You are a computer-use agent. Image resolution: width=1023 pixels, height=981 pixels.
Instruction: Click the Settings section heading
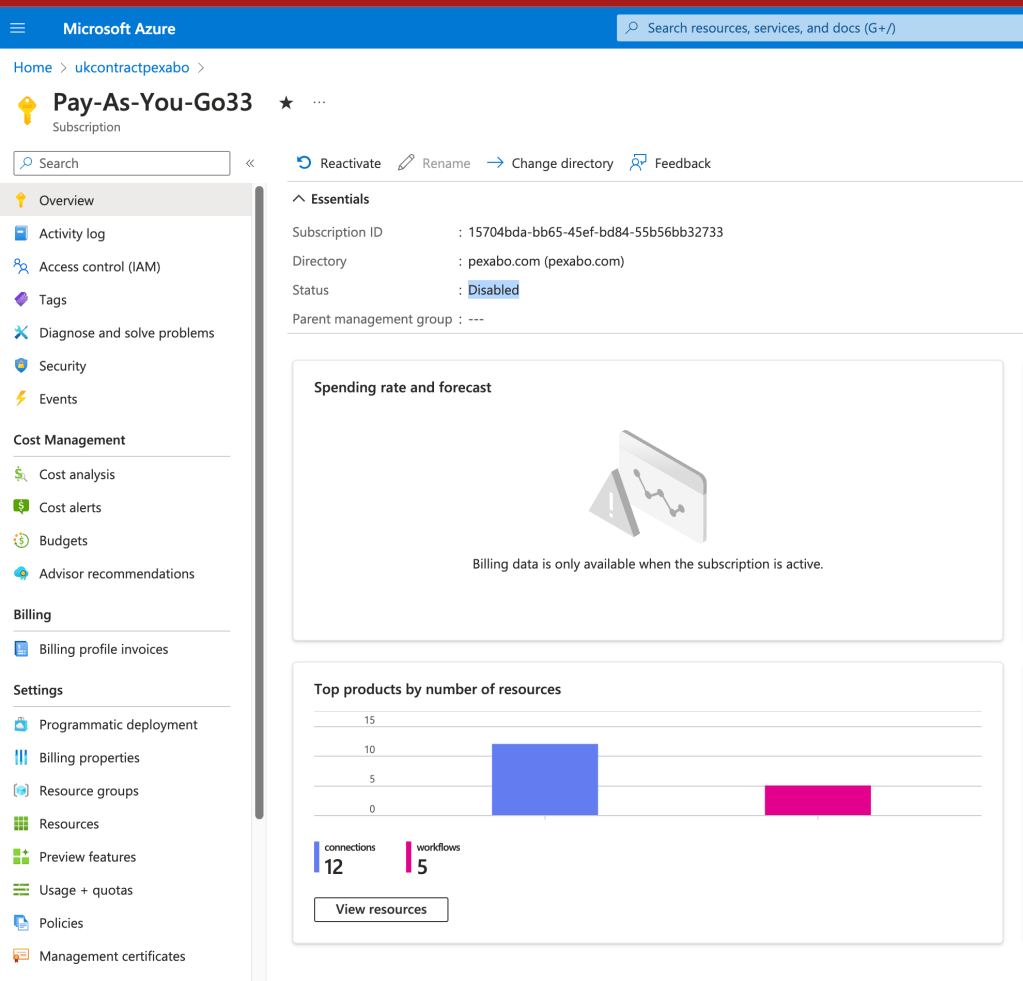tap(38, 690)
